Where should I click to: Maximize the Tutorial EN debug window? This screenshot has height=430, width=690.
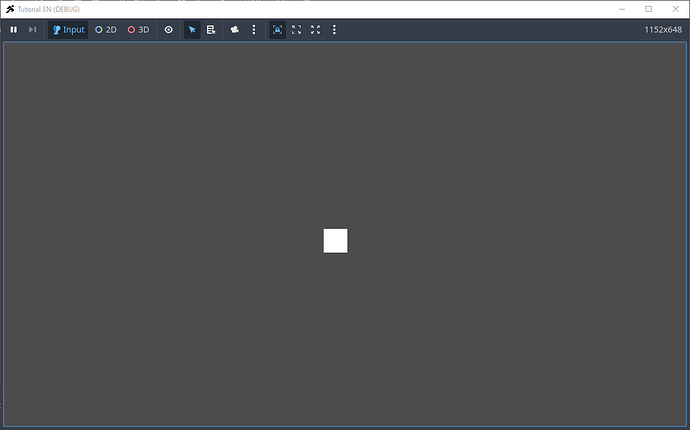pyautogui.click(x=648, y=9)
